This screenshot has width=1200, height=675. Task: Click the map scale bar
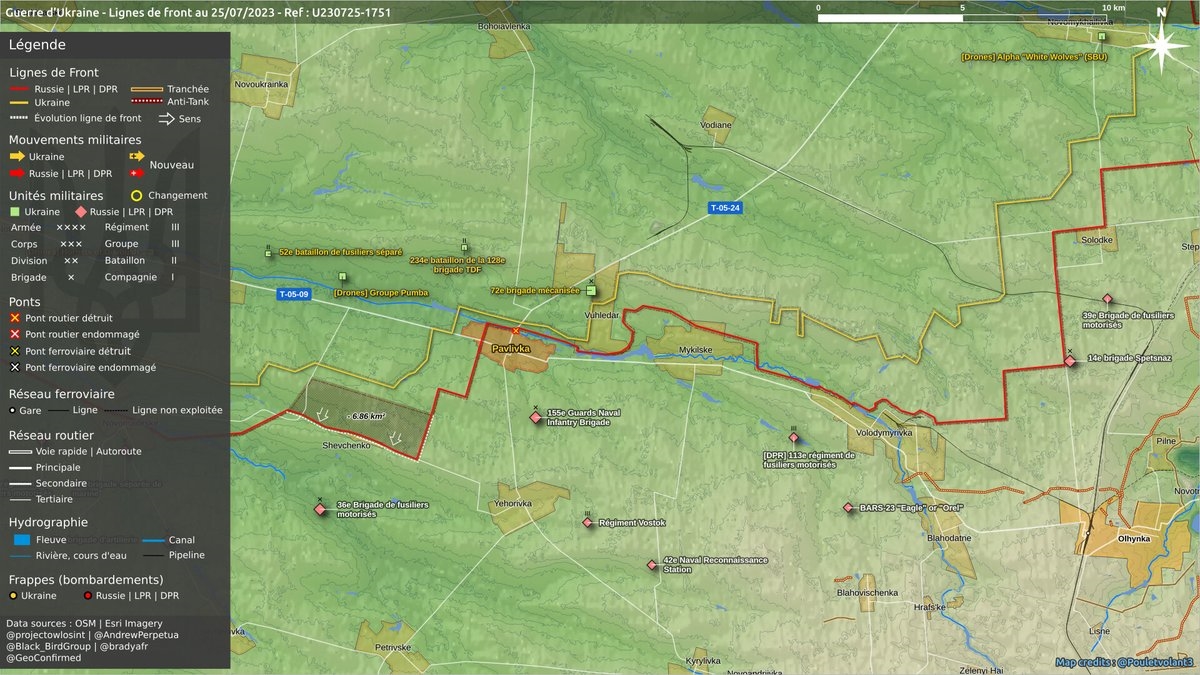(x=962, y=17)
